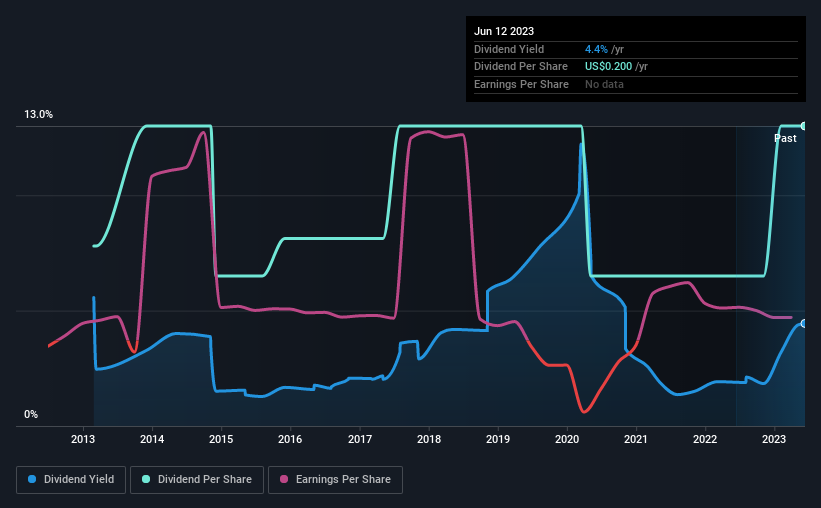Toggle the Dividend Yield legend button
The width and height of the screenshot is (821, 508).
[x=71, y=480]
